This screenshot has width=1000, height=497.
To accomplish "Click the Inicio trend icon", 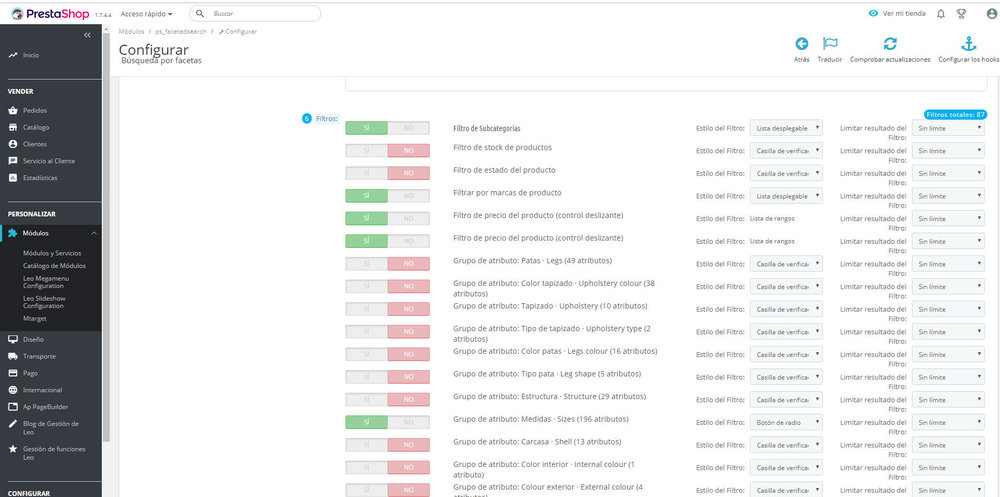I will click(x=13, y=56).
